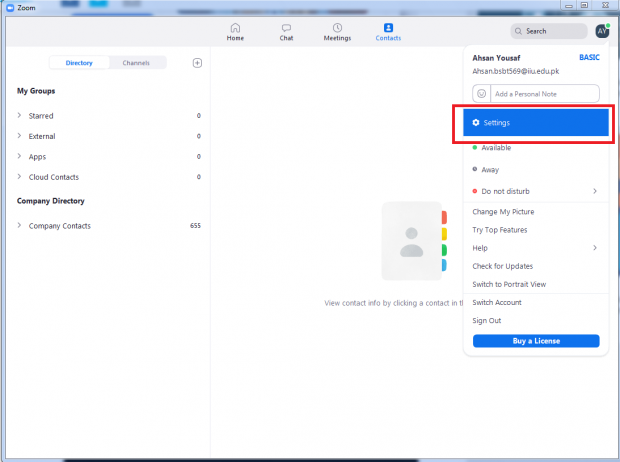620x462 pixels.
Task: Expand the Starred group
Action: [x=19, y=115]
